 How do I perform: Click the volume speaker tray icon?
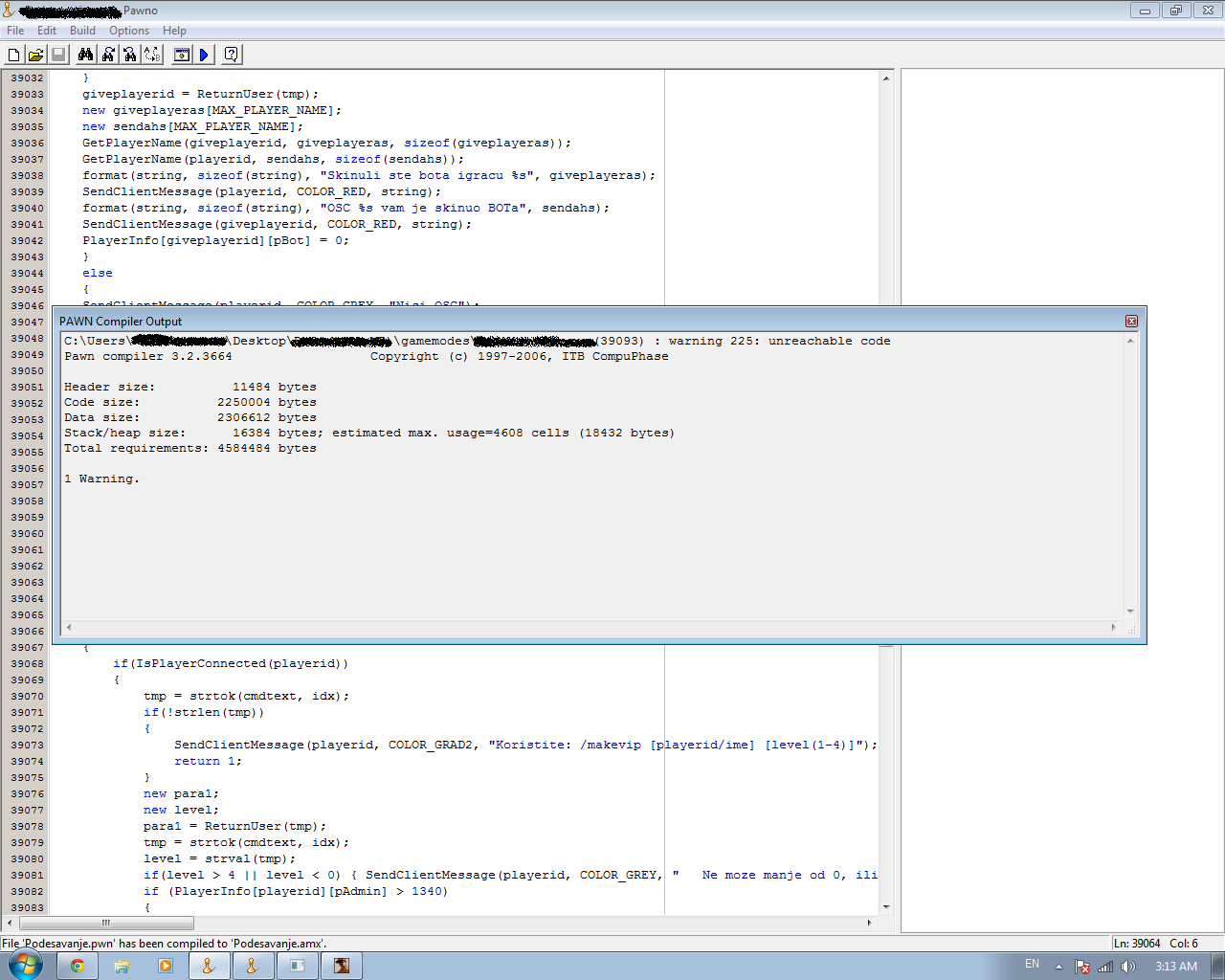pyautogui.click(x=1128, y=967)
